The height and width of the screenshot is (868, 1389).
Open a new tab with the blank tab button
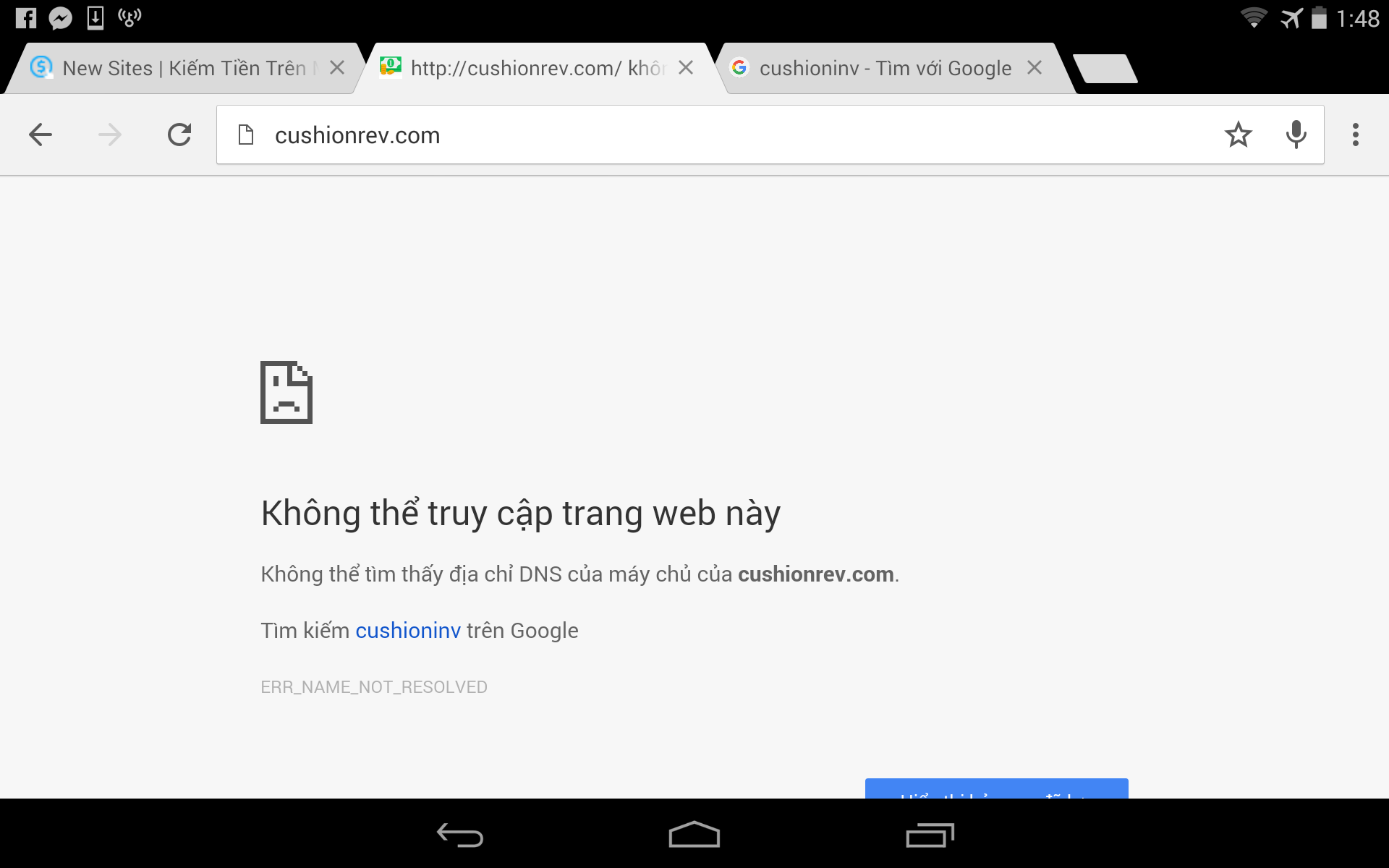pyautogui.click(x=1105, y=69)
